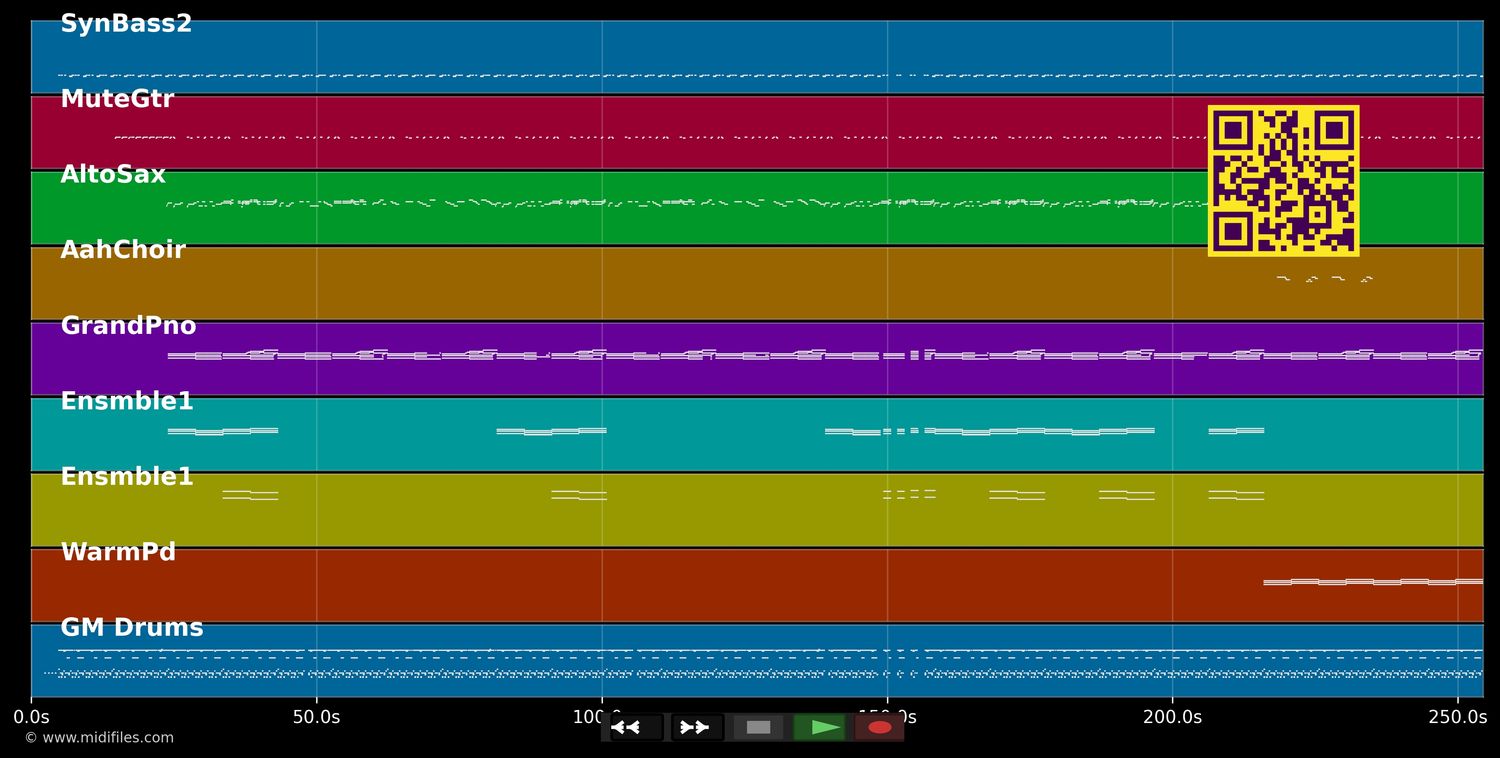Image resolution: width=1500 pixels, height=758 pixels.
Task: Click the www.midifiles.com copyright text
Action: (99, 738)
